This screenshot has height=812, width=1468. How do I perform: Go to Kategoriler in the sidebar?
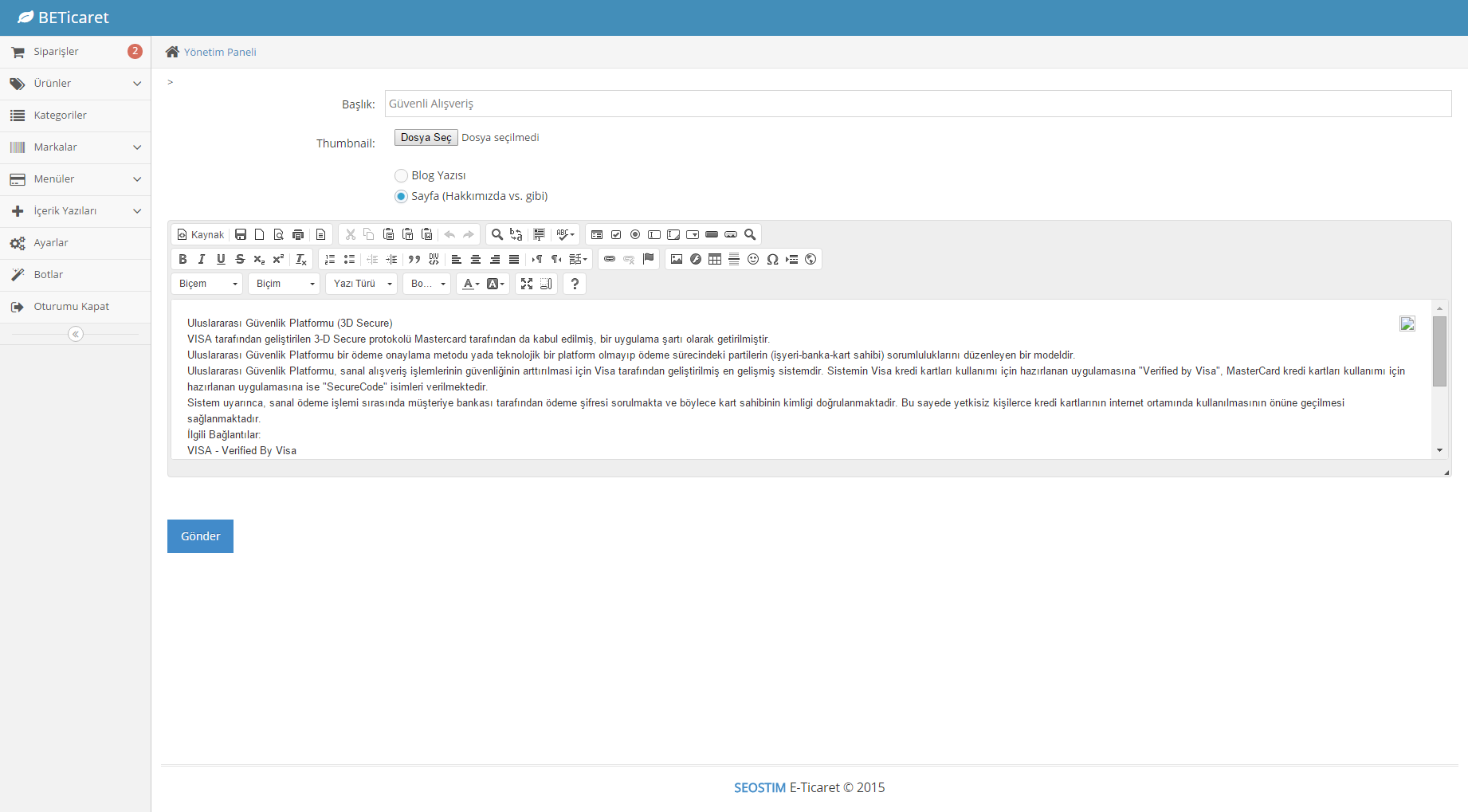point(60,116)
